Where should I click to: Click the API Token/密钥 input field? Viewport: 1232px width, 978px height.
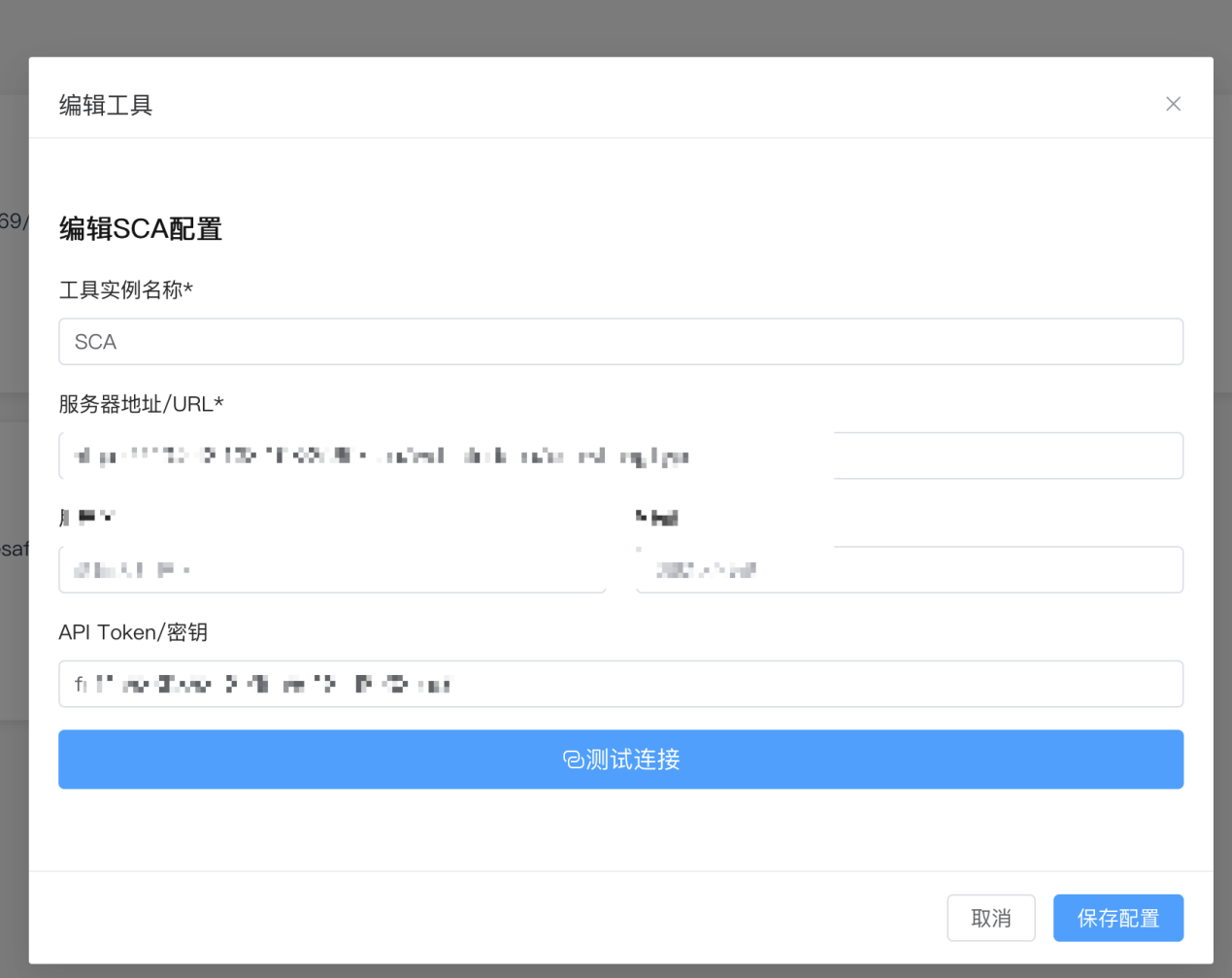pyautogui.click(x=620, y=684)
